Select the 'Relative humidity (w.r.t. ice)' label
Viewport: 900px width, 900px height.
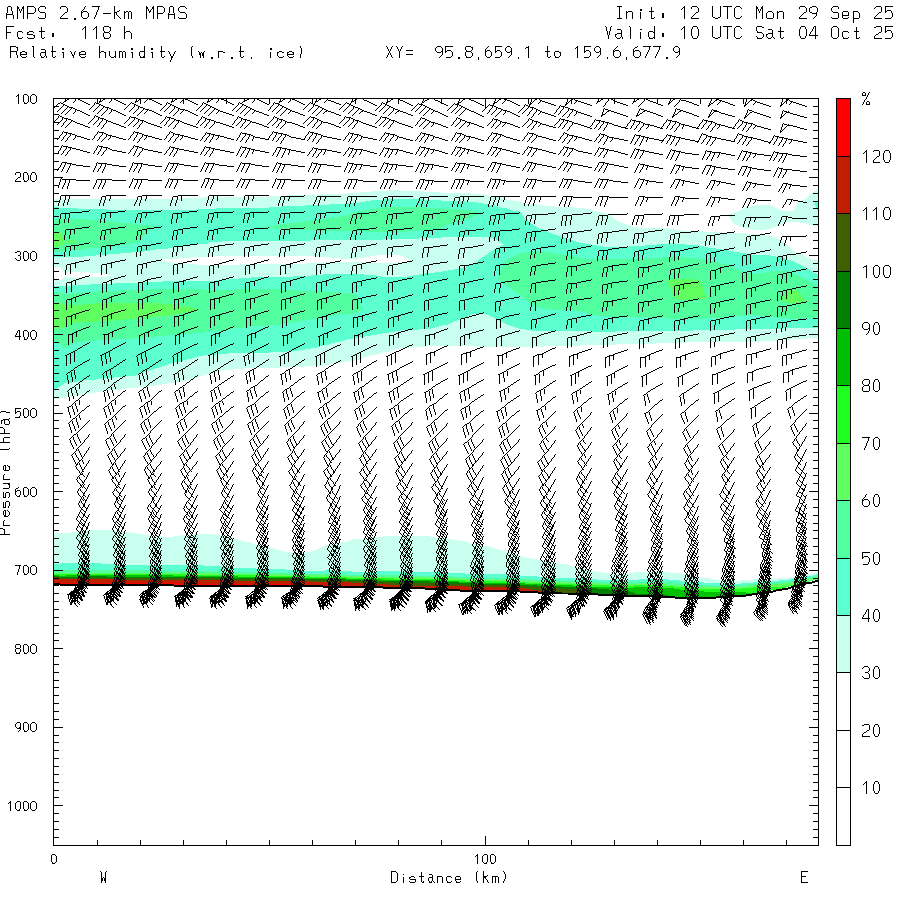tap(156, 52)
